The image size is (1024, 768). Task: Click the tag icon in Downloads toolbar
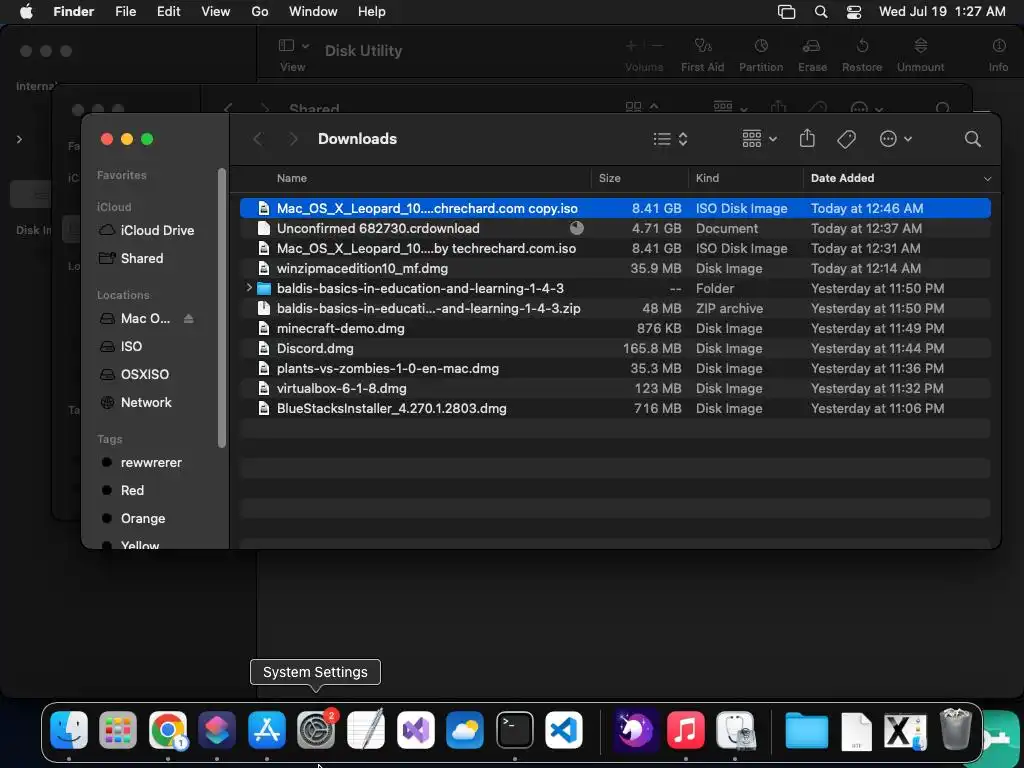pos(846,139)
